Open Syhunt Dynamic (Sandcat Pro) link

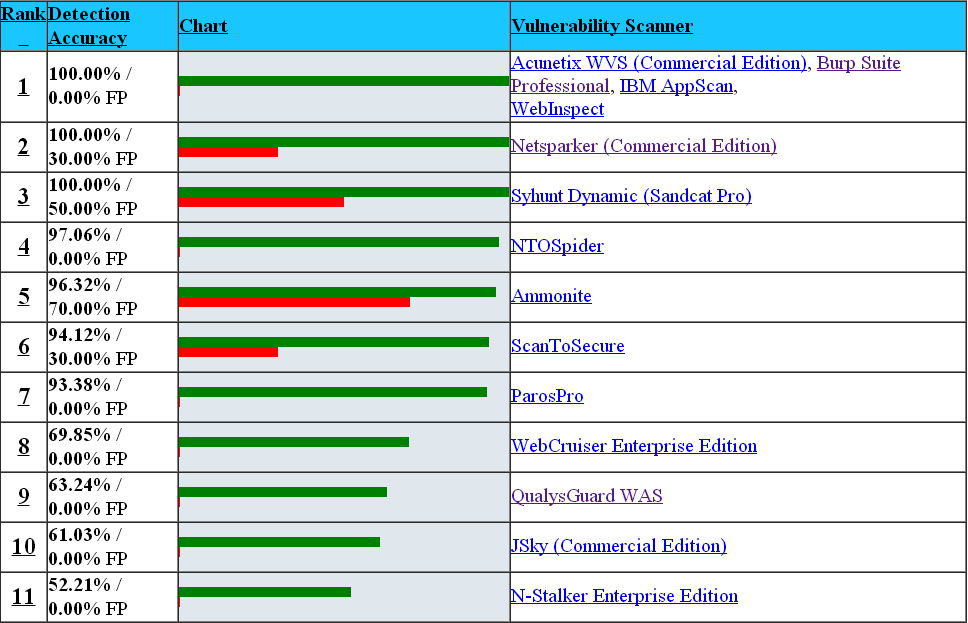(x=631, y=196)
